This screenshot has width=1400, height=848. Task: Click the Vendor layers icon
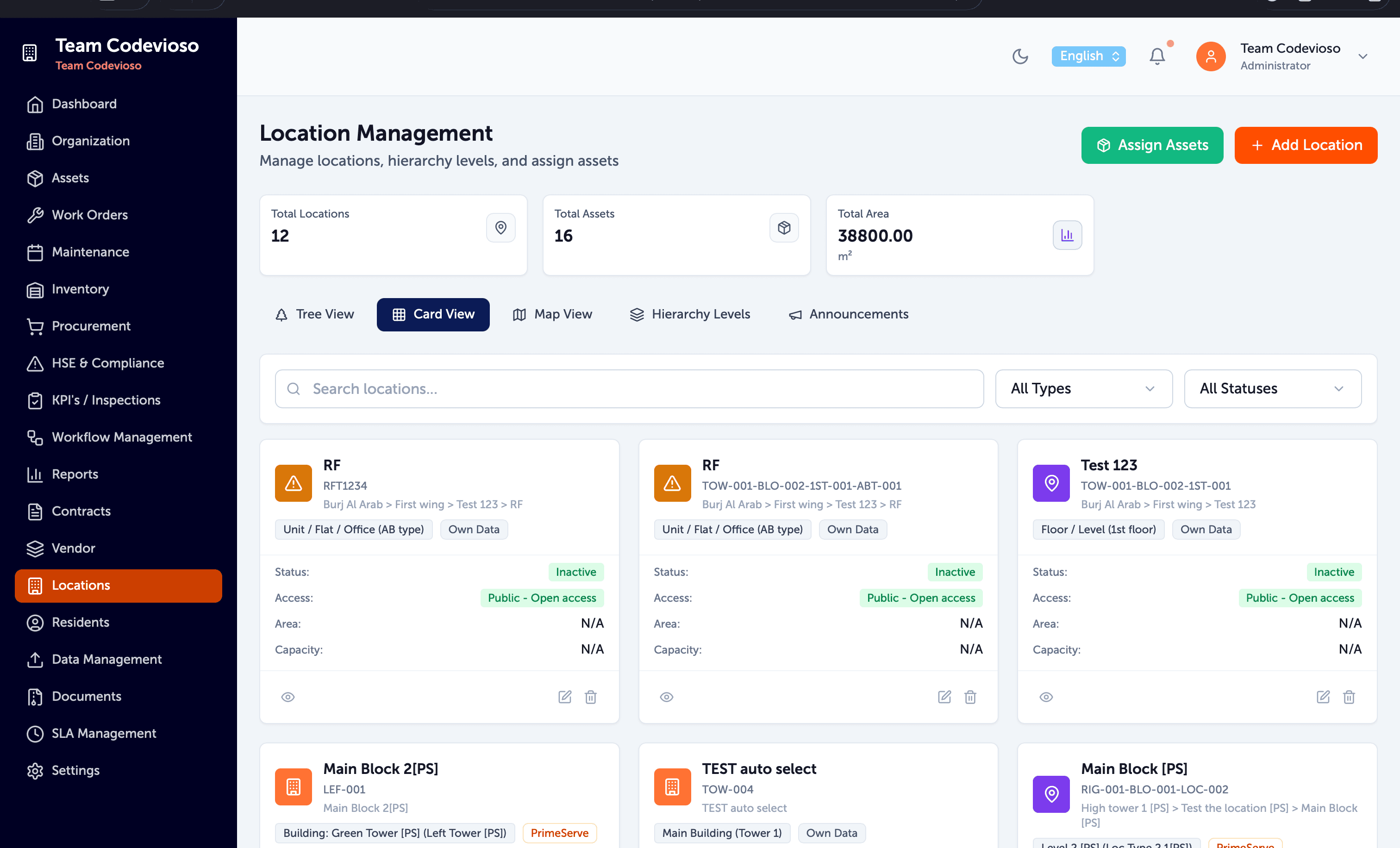[35, 549]
